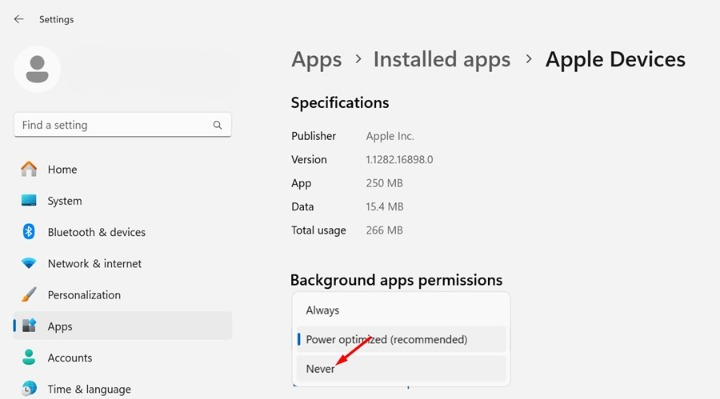The height and width of the screenshot is (399, 720).
Task: Click the Background apps permissions heading
Action: [396, 280]
